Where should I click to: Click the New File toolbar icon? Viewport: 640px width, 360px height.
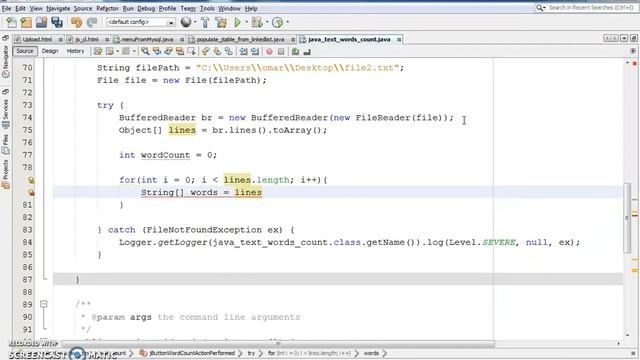[11, 22]
